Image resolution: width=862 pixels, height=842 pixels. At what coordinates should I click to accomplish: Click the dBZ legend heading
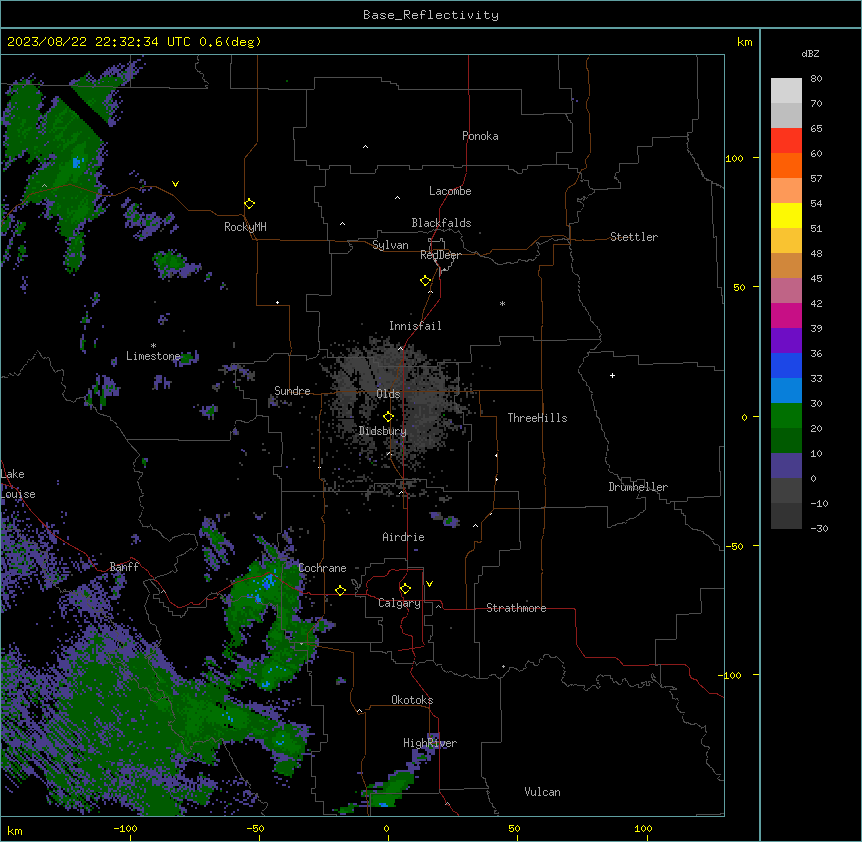(810, 54)
